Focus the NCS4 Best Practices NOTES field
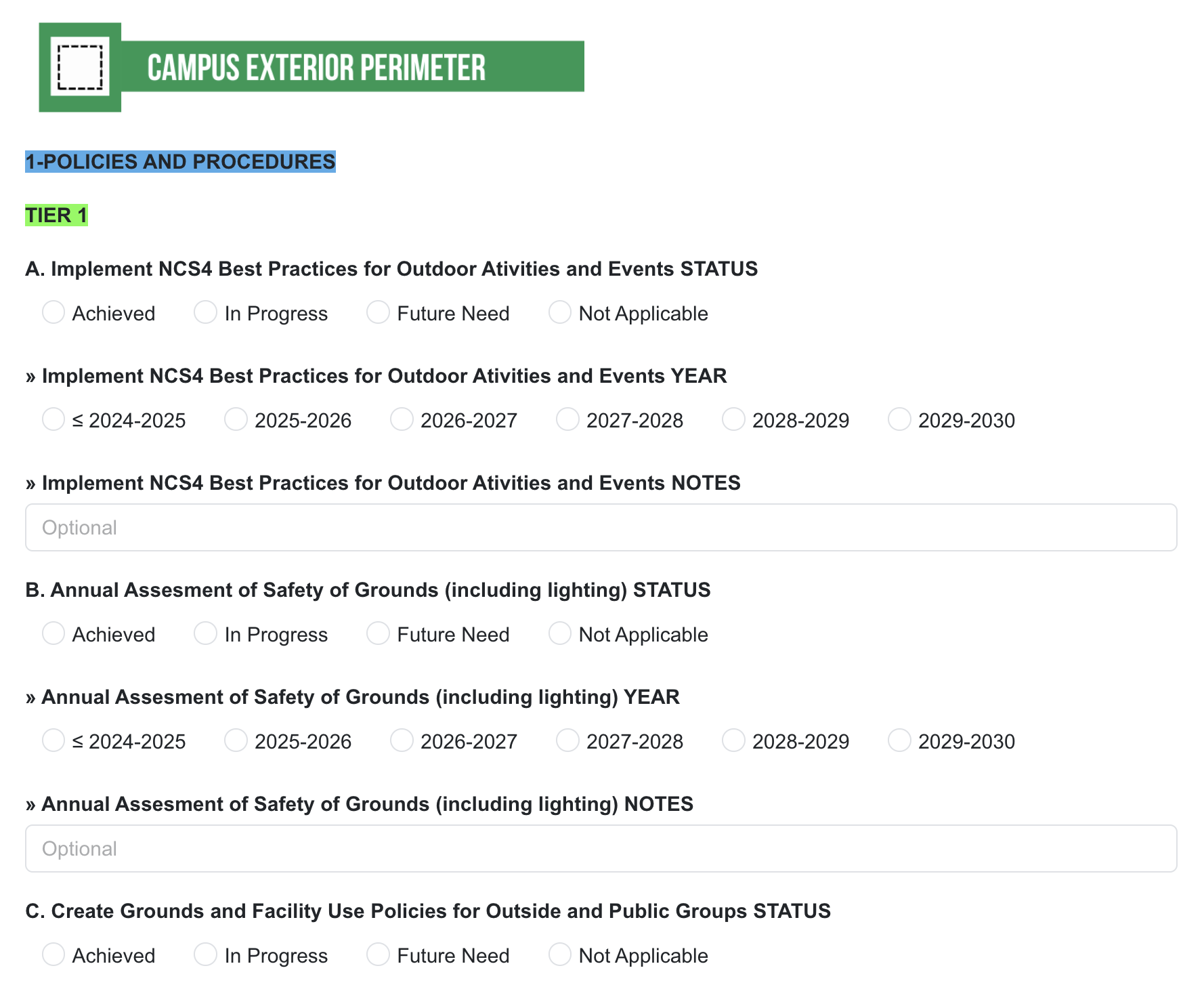 (x=601, y=527)
